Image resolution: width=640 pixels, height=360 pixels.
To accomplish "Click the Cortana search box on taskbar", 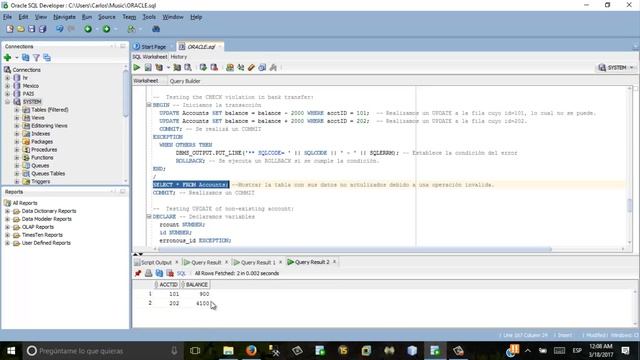I will pos(101,351).
